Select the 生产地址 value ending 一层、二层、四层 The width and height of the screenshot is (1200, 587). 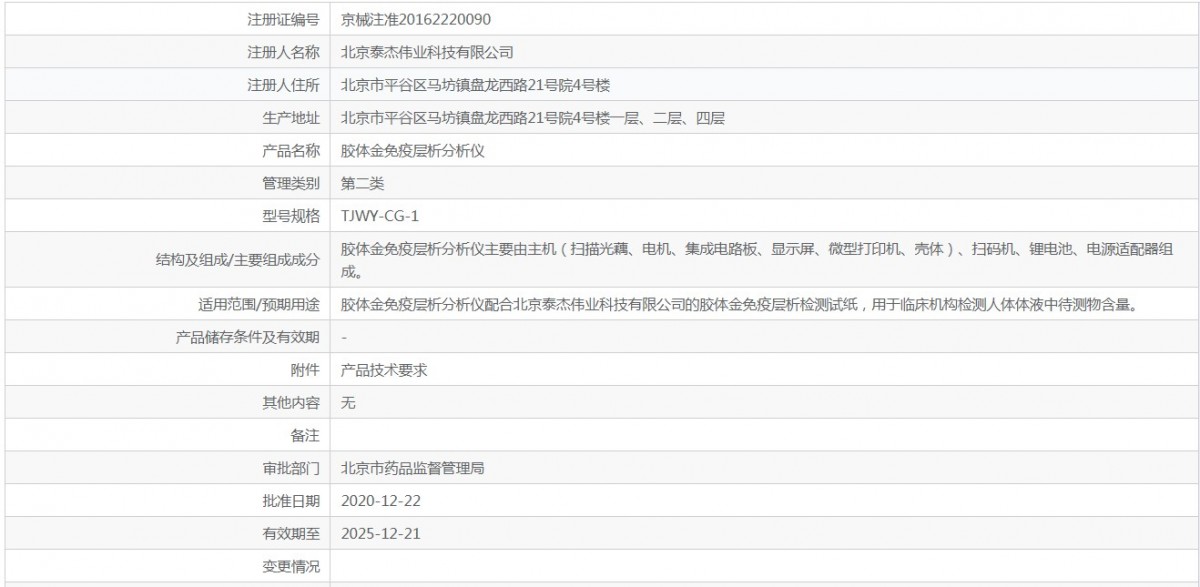pos(533,118)
